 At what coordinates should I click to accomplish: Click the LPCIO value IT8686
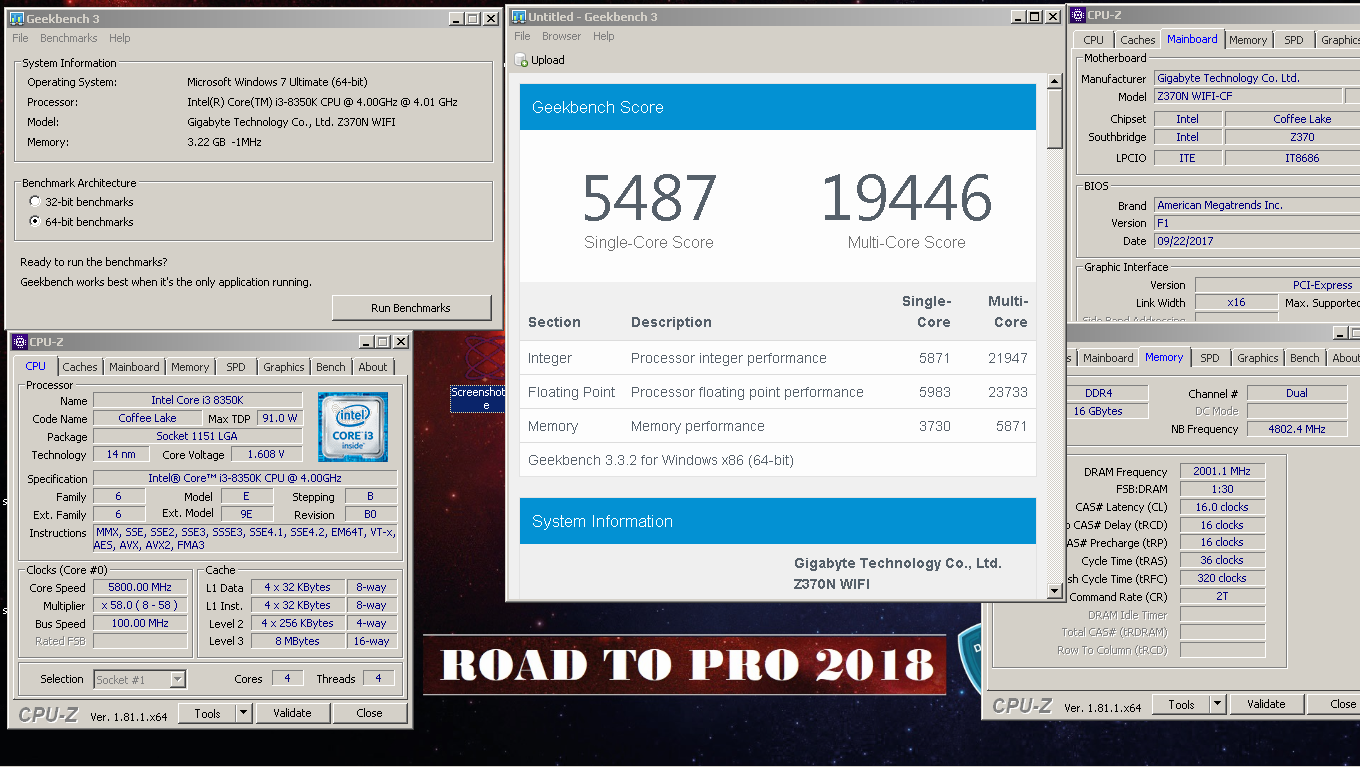(x=1292, y=158)
